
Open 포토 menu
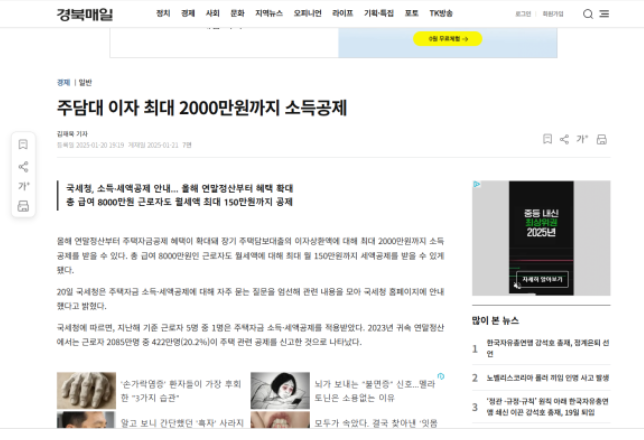click(x=412, y=14)
